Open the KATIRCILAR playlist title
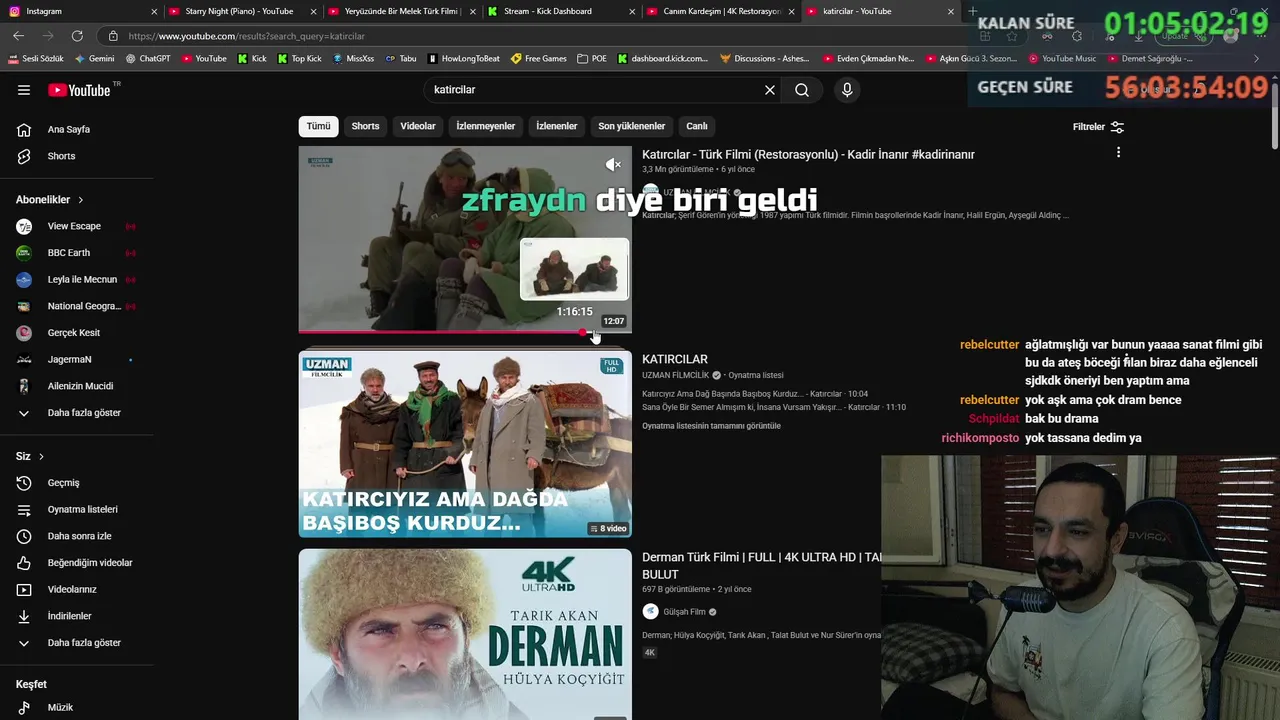This screenshot has height=720, width=1280. pos(675,359)
